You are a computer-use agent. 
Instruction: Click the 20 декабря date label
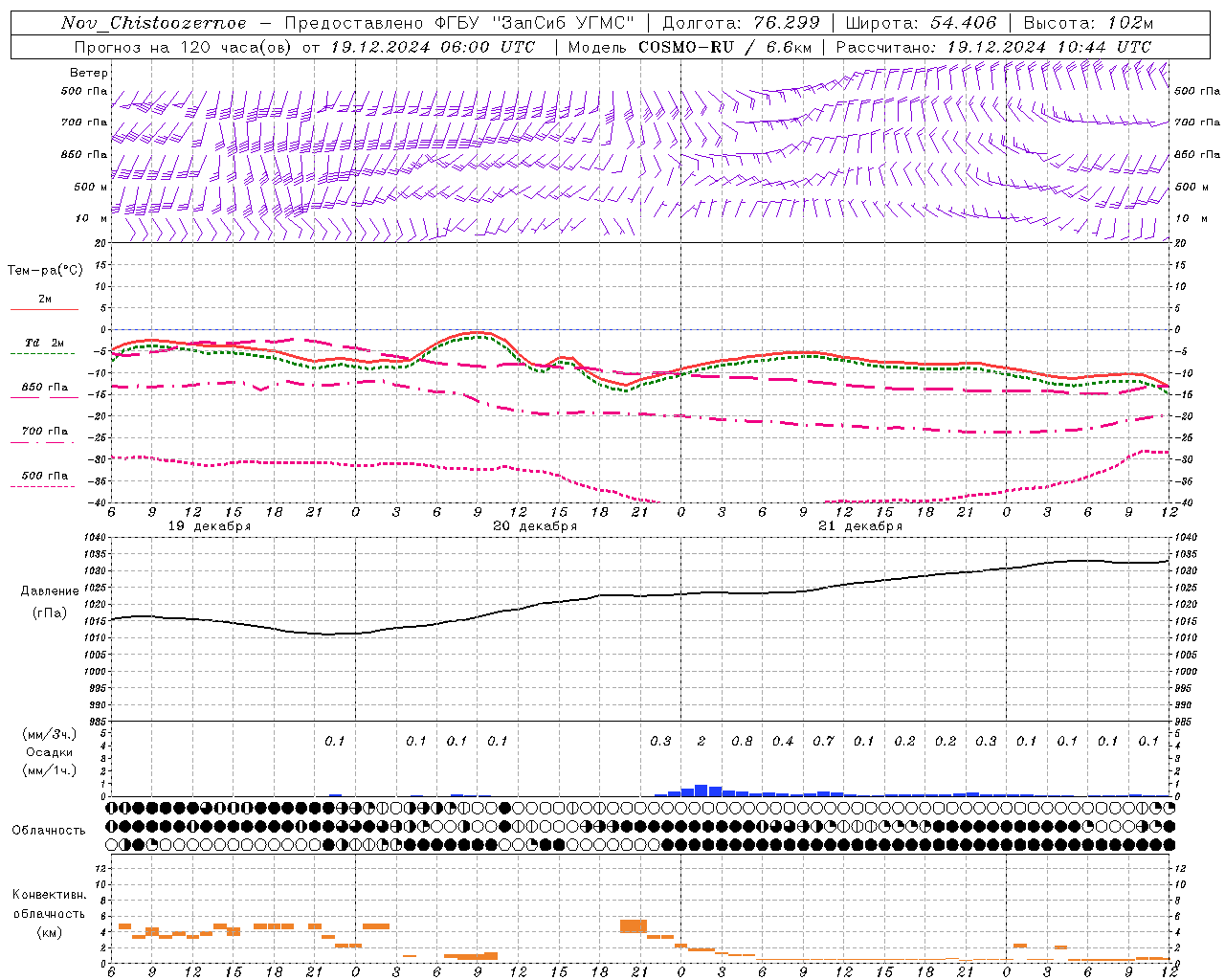(535, 526)
